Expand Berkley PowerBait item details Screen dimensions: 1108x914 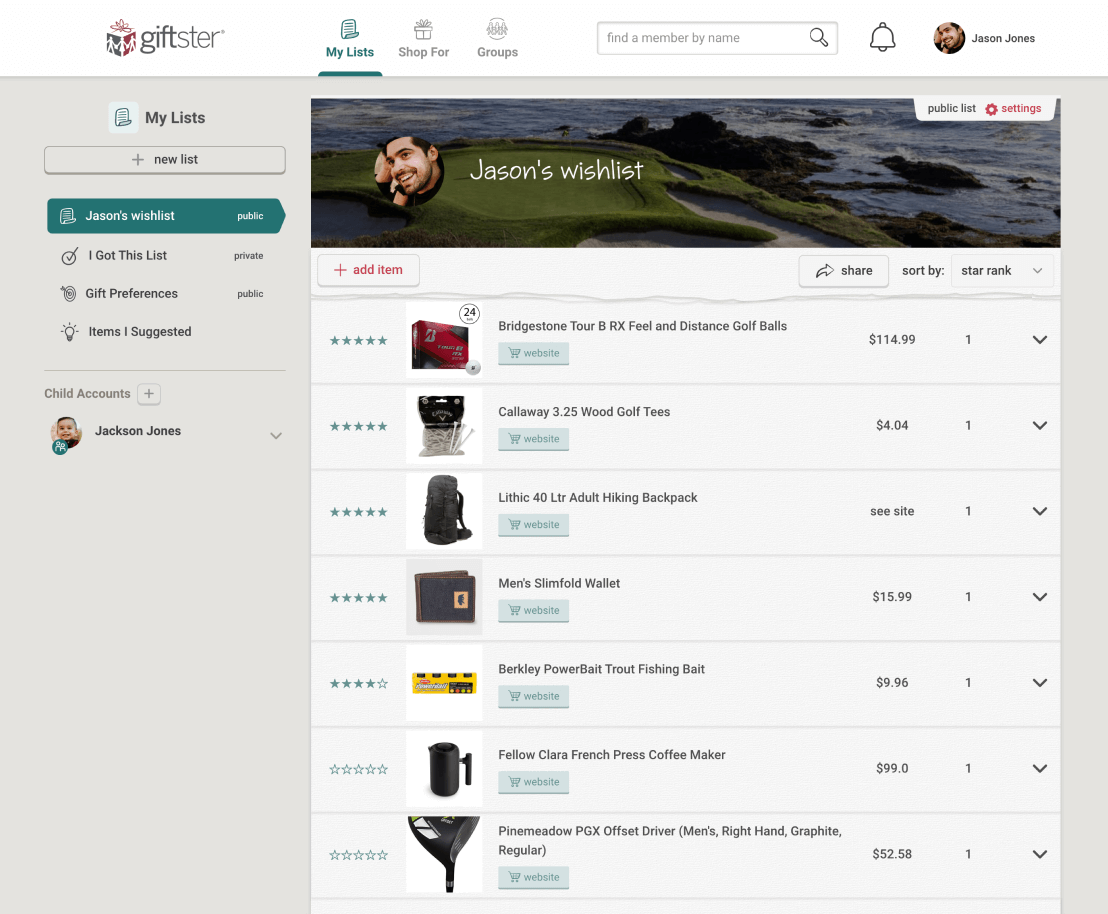pyautogui.click(x=1039, y=683)
